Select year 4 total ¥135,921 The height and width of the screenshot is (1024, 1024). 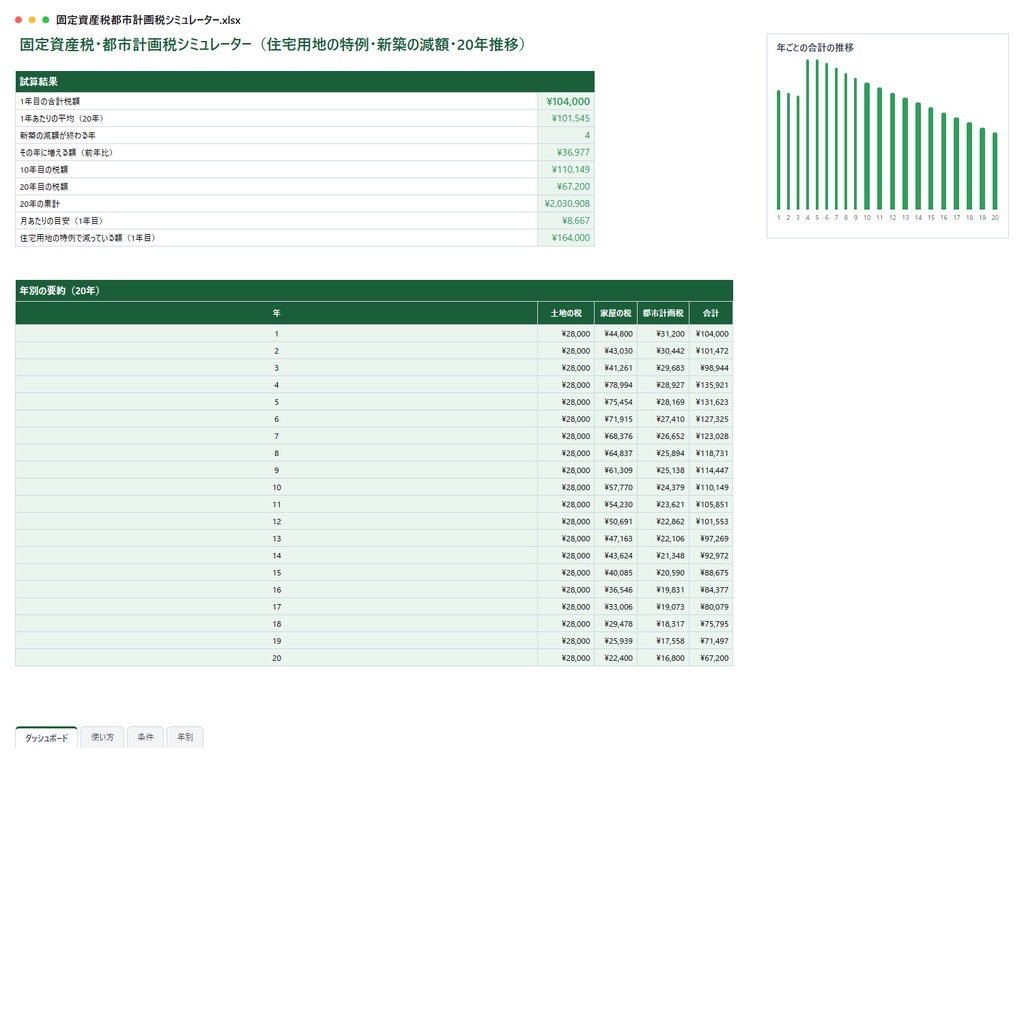point(711,385)
